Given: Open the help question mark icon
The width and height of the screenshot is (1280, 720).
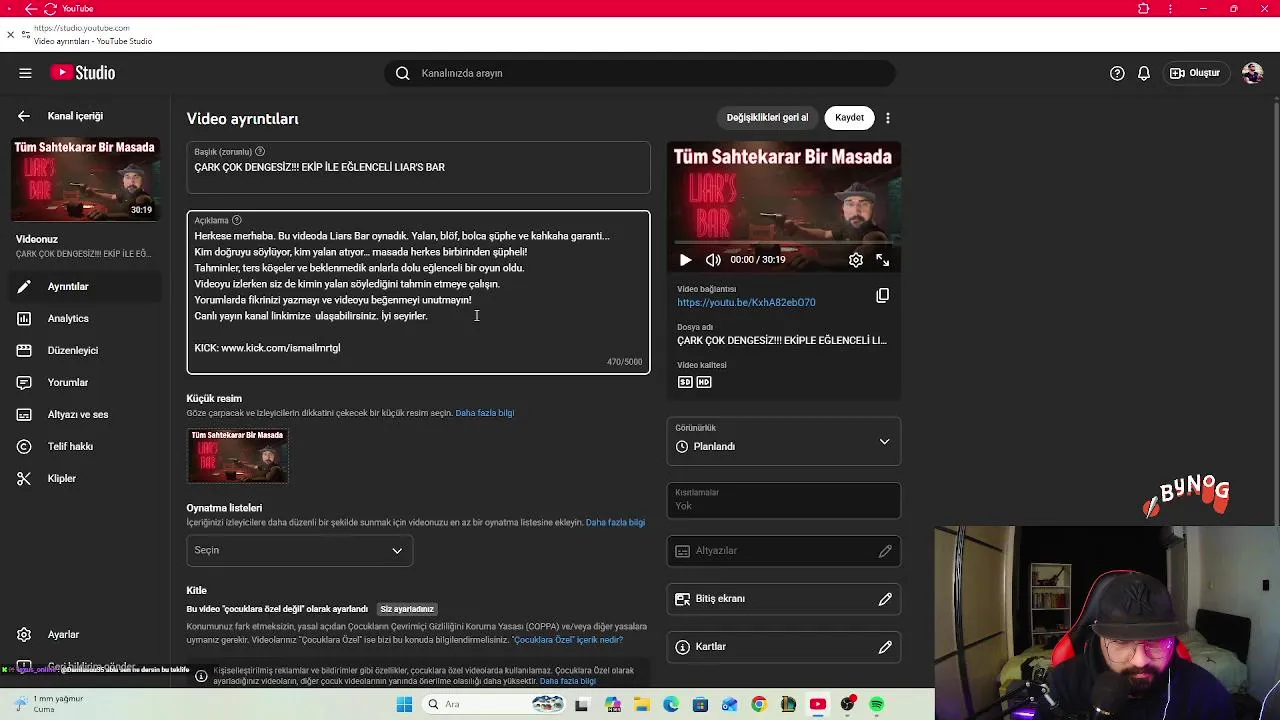Looking at the screenshot, I should click(x=1117, y=73).
